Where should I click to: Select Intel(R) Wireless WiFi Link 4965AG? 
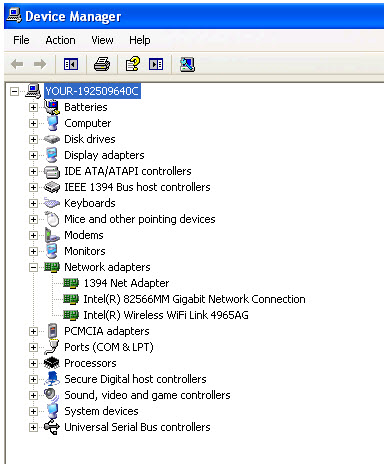pos(166,315)
